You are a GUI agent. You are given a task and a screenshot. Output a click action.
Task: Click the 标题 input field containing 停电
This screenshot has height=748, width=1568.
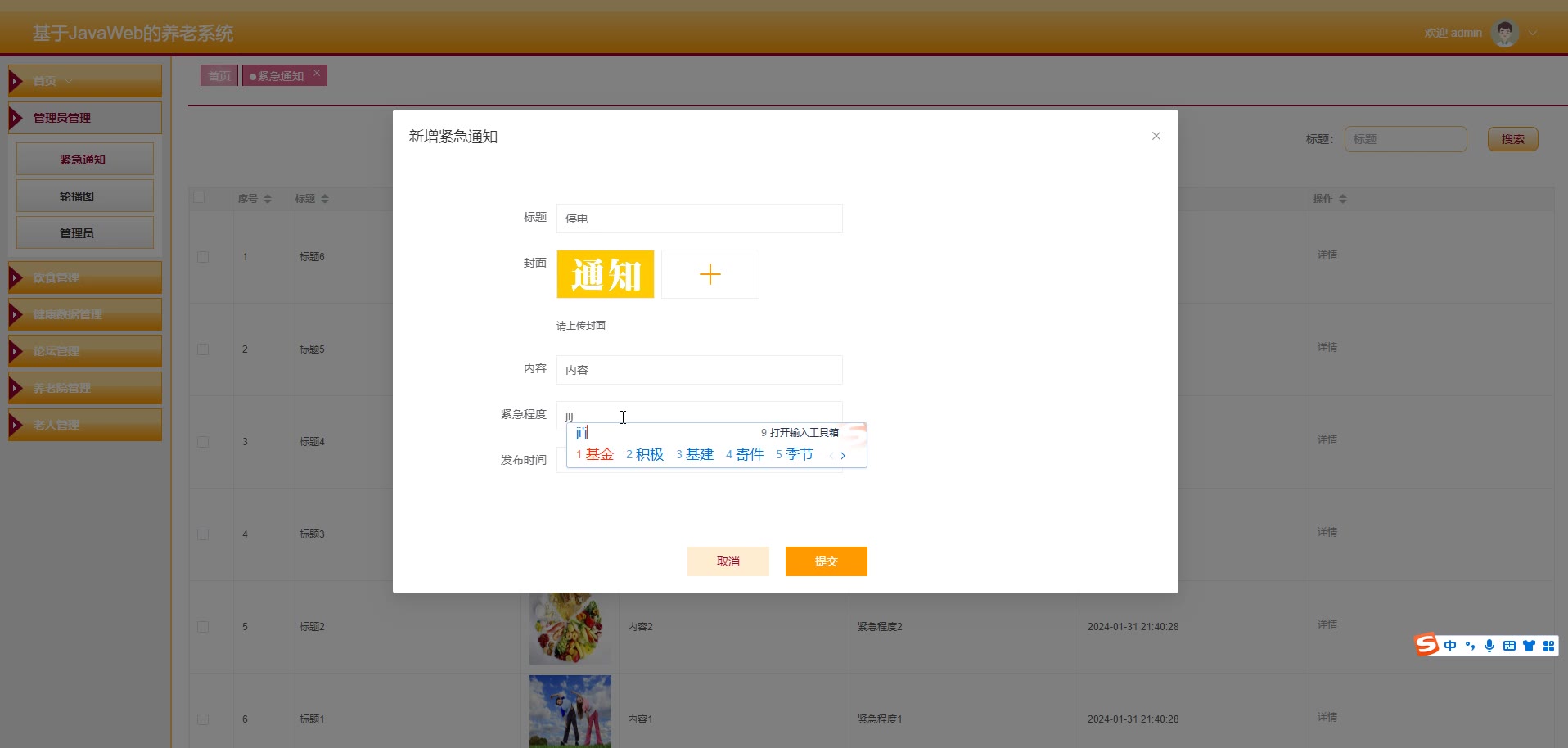tap(700, 219)
